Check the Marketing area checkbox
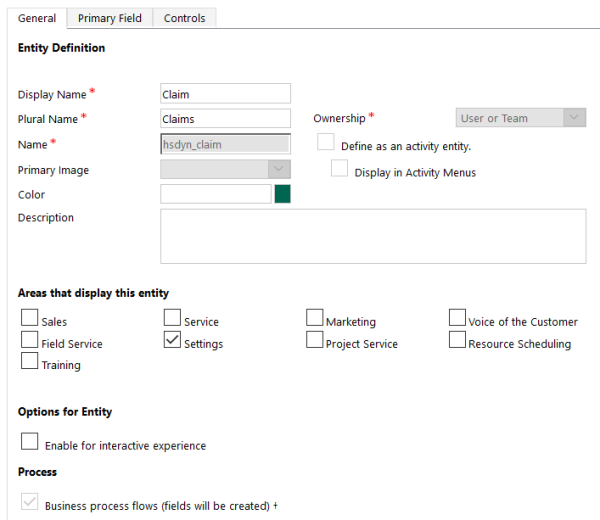 pos(315,318)
